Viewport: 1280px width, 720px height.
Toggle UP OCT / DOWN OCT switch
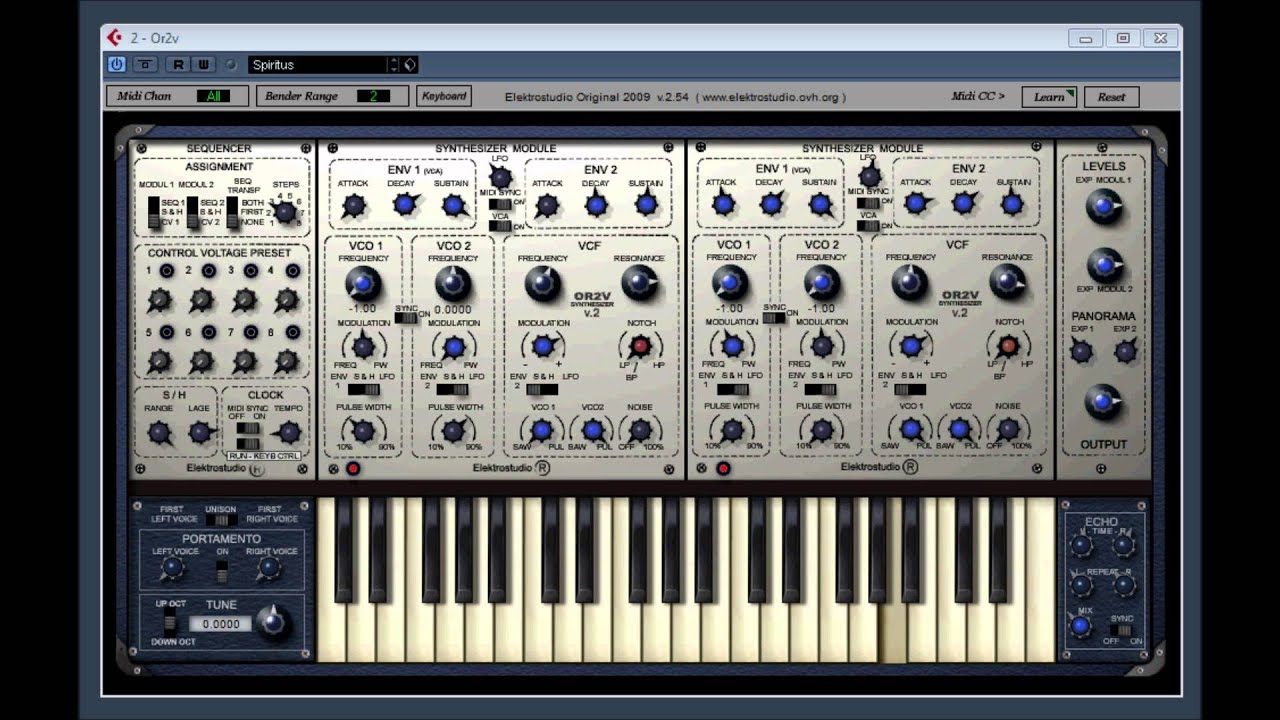pos(170,623)
